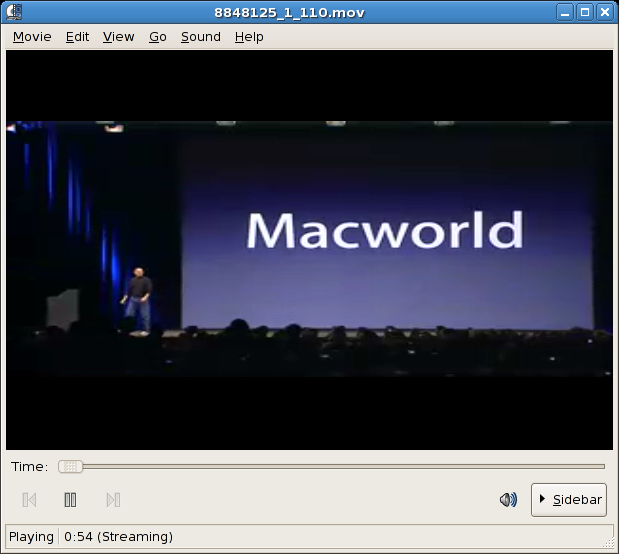The width and height of the screenshot is (619, 554).
Task: Click the volume speaker icon
Action: pyautogui.click(x=508, y=500)
